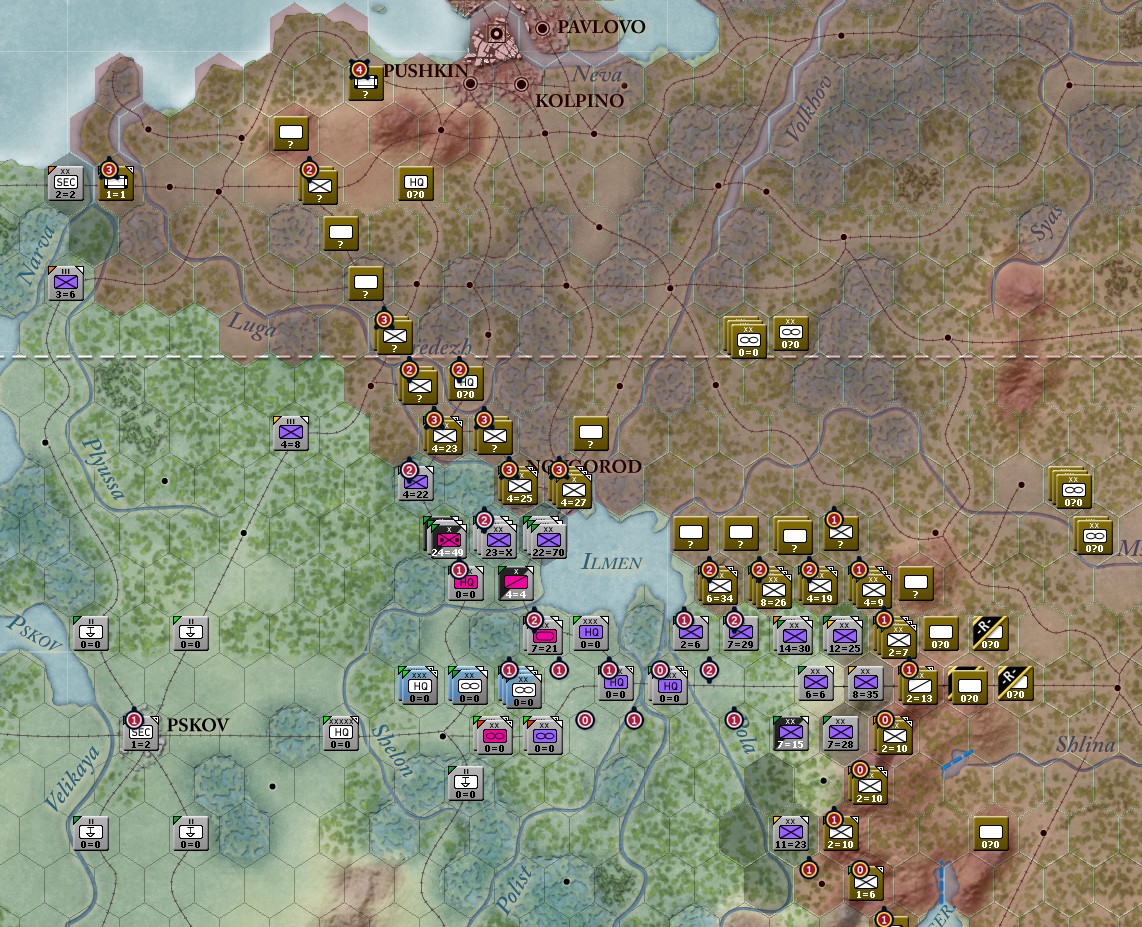Click the pink 4=4 brigade counter
This screenshot has width=1142, height=927.
click(x=516, y=583)
